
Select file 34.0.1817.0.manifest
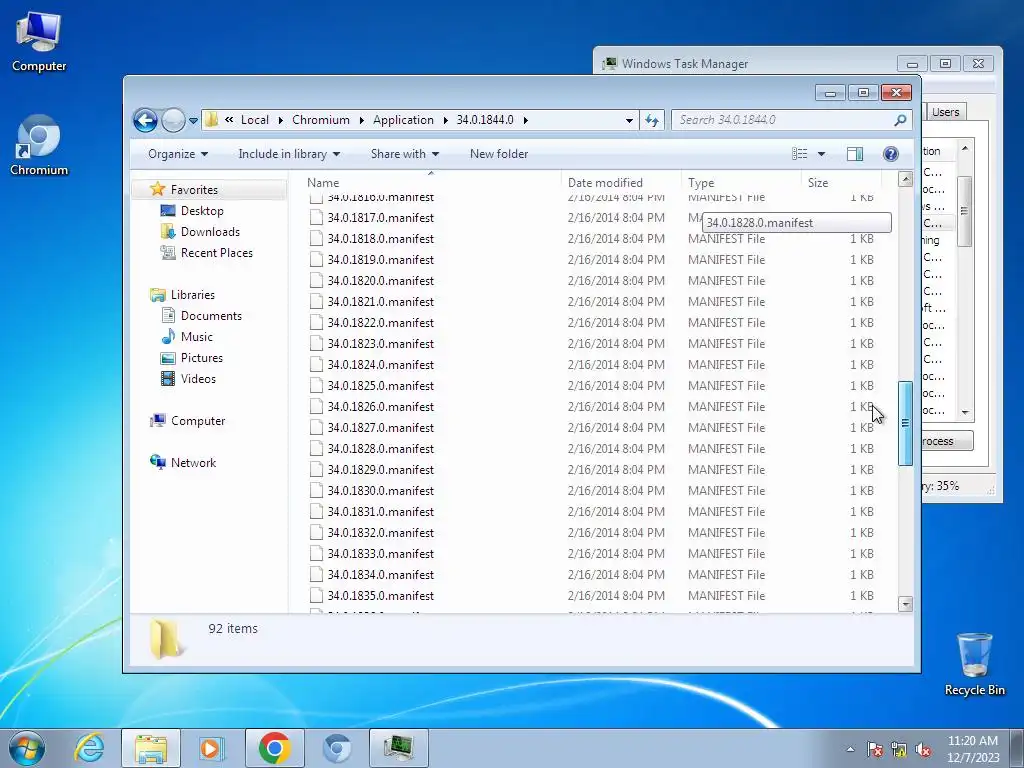click(x=381, y=217)
